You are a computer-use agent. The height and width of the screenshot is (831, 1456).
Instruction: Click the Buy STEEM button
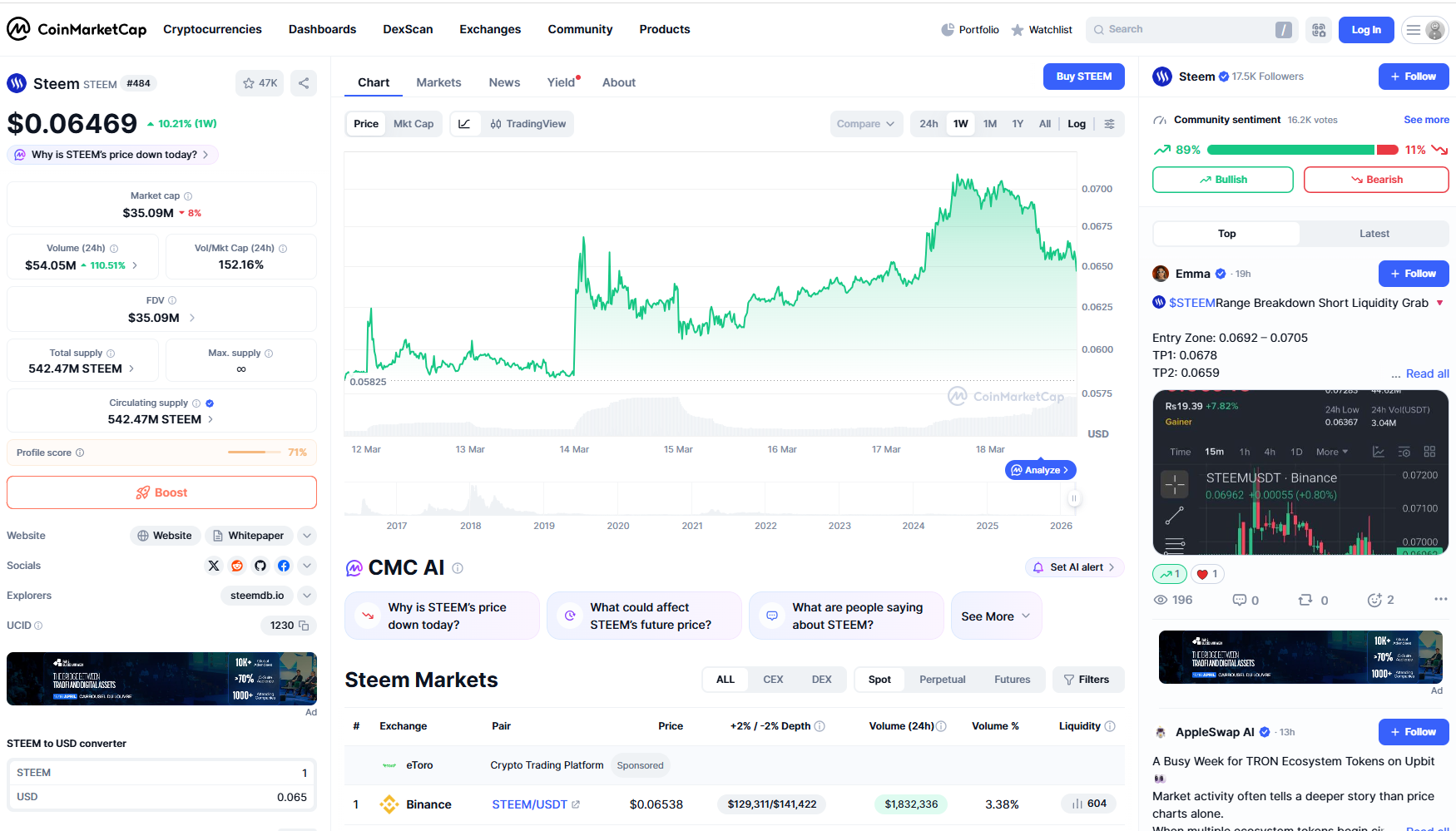coord(1084,77)
